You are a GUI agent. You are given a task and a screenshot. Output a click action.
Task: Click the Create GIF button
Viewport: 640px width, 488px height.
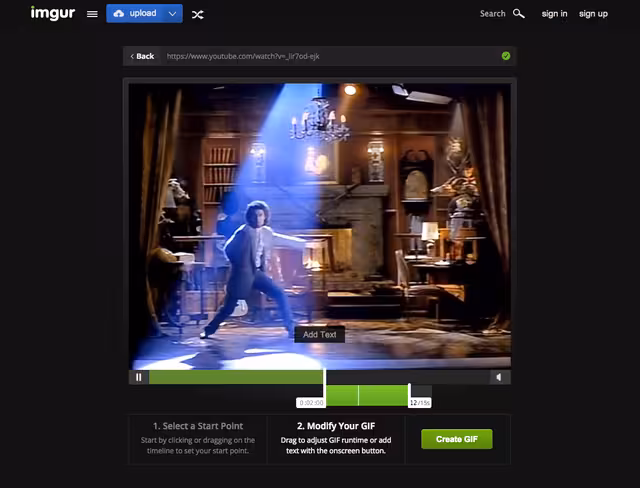click(x=457, y=439)
